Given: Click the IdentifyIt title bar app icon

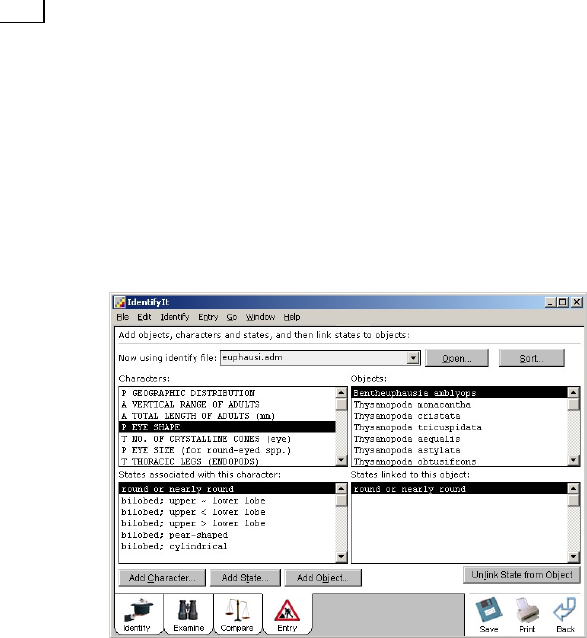Looking at the screenshot, I should [x=120, y=302].
